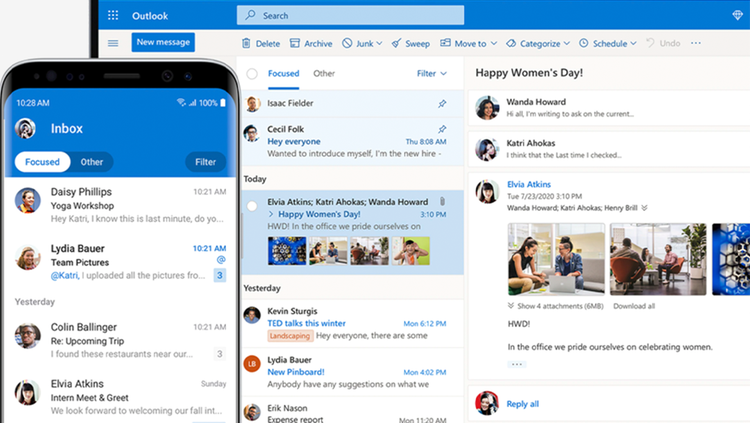Open Wanda Howard collapsed message in thread
This screenshot has height=423, width=750.
pyautogui.click(x=609, y=108)
